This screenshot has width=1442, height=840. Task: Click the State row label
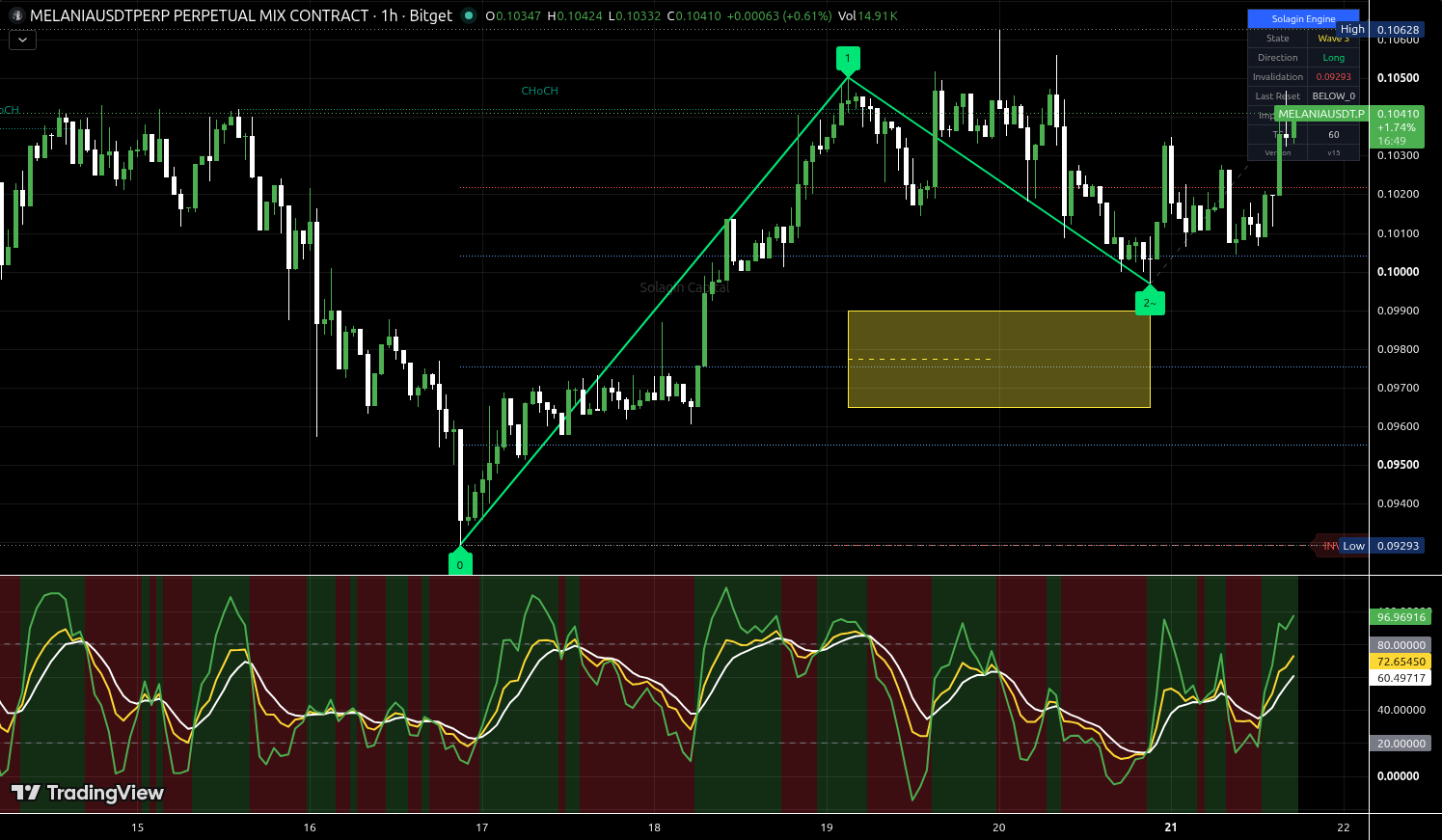(1278, 39)
